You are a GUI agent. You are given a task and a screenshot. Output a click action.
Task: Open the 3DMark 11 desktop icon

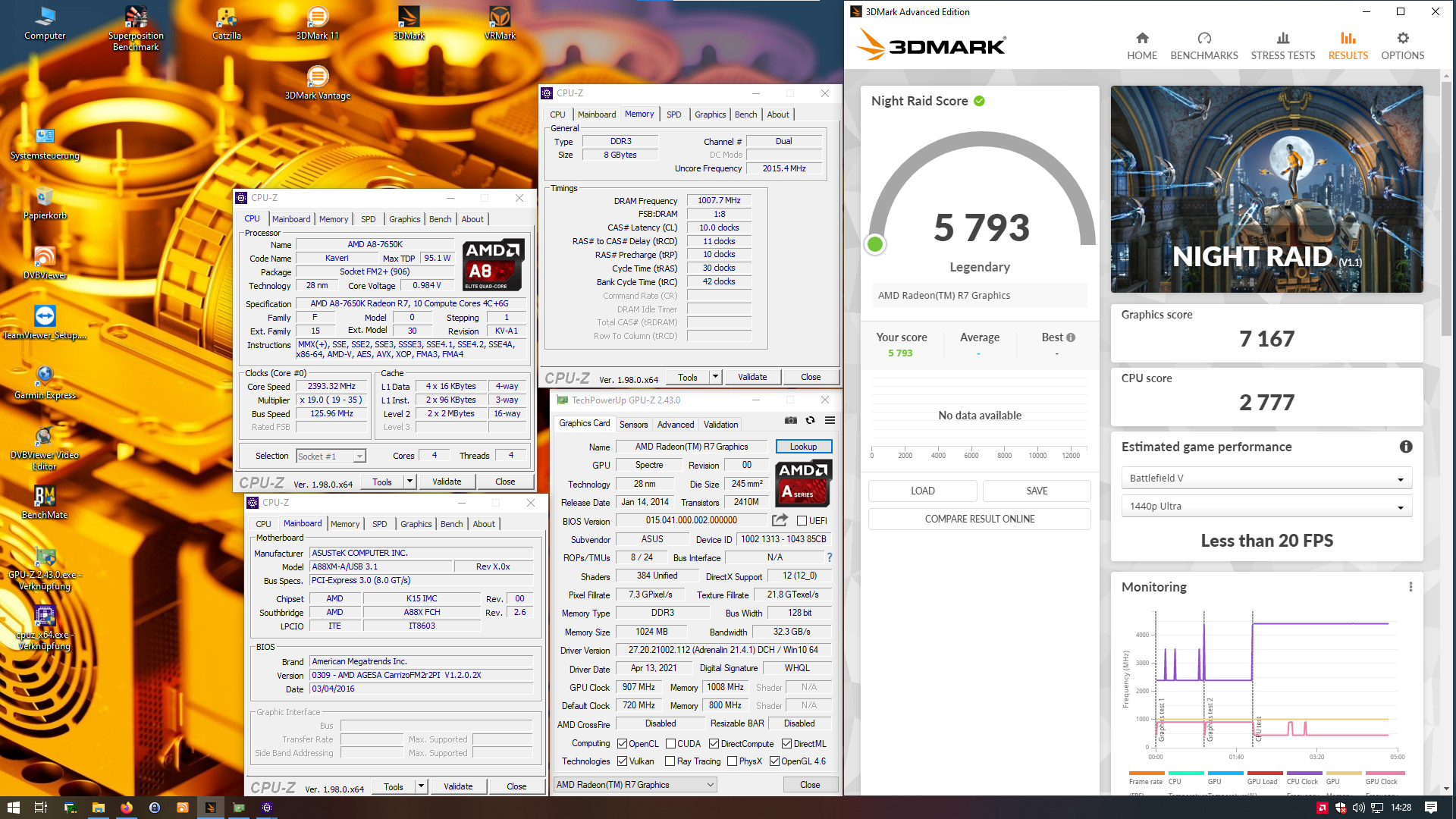tap(318, 23)
